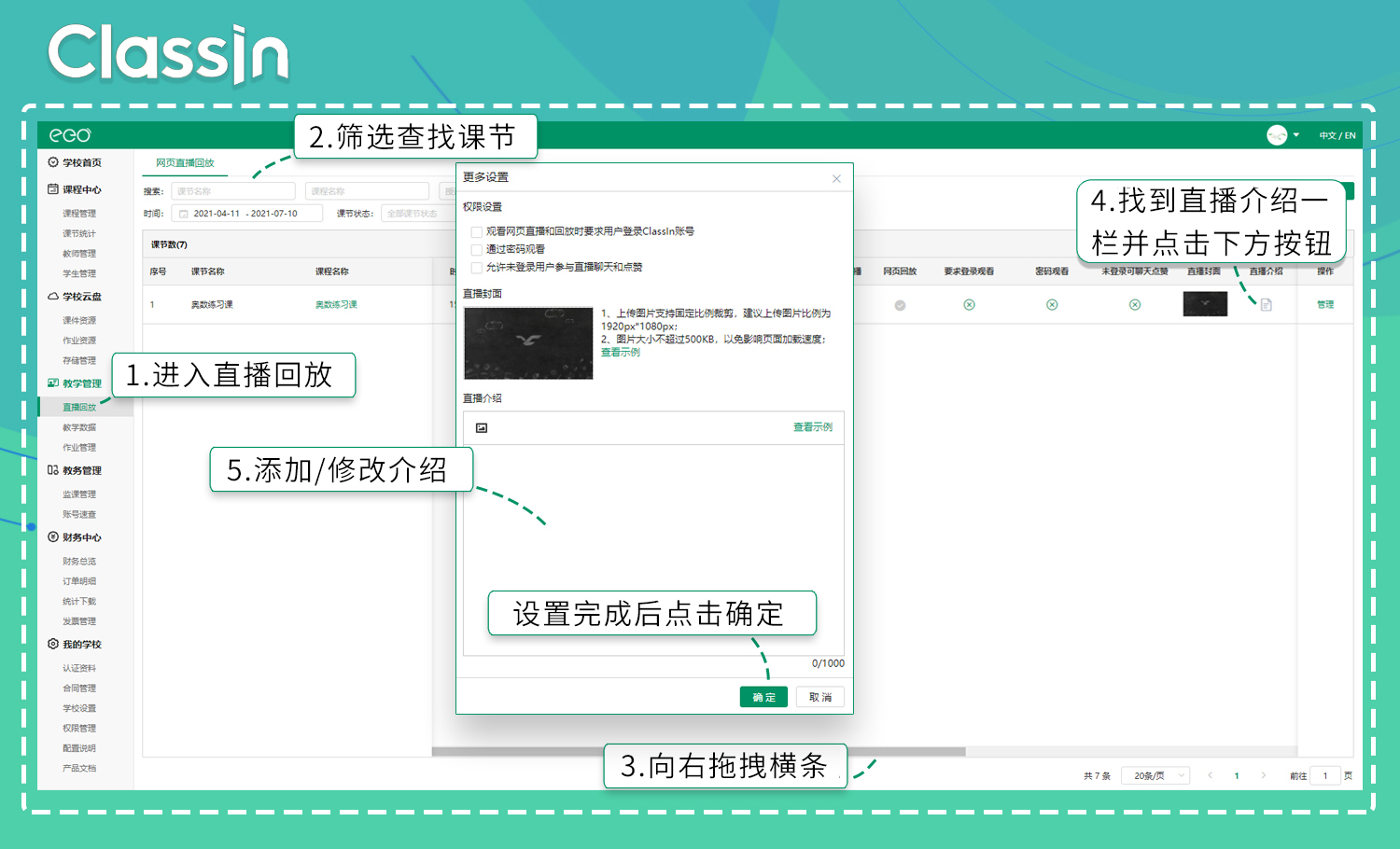Open 监课管理 in the sidebar
This screenshot has width=1400, height=849.
[x=79, y=494]
